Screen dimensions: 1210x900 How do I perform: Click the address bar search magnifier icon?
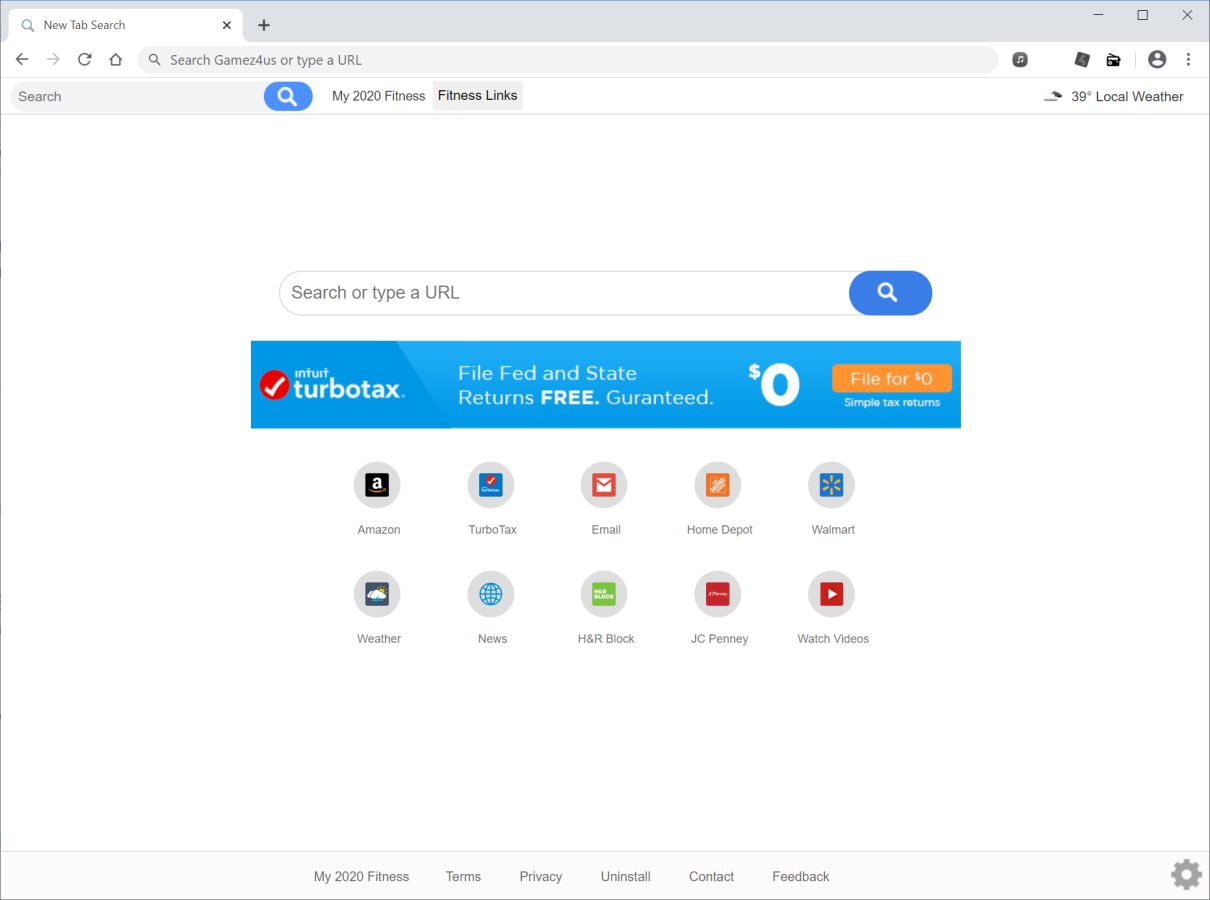155,60
